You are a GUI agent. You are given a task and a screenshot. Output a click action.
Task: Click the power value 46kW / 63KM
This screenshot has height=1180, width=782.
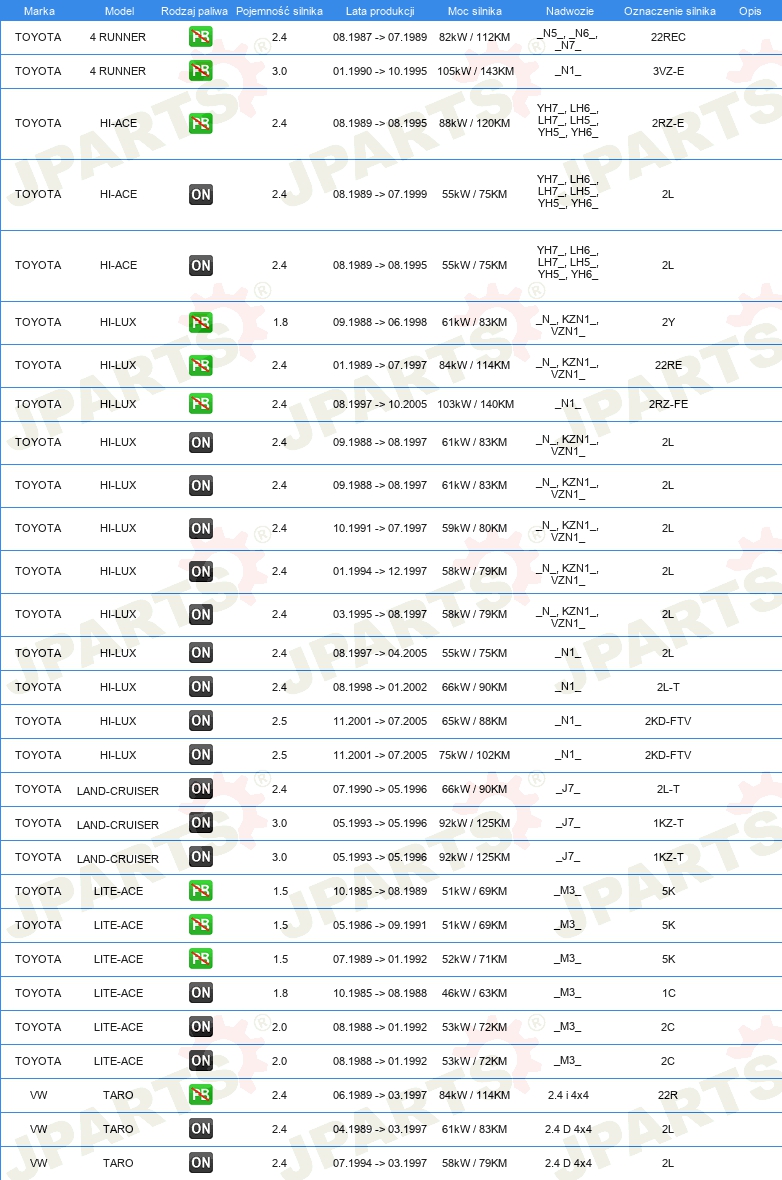coord(475,993)
